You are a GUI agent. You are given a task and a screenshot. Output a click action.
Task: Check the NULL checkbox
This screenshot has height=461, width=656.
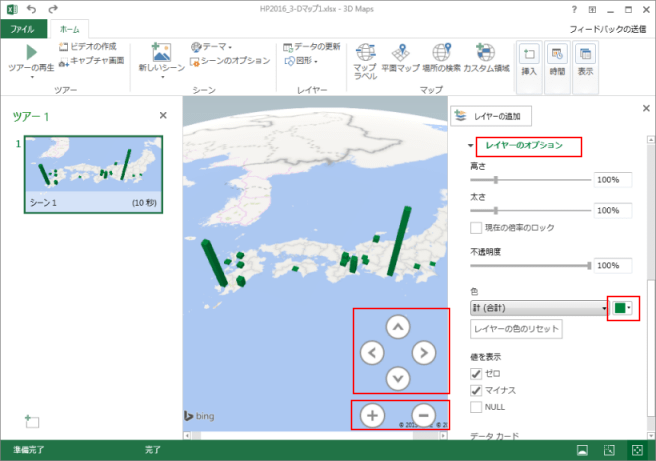[476, 407]
